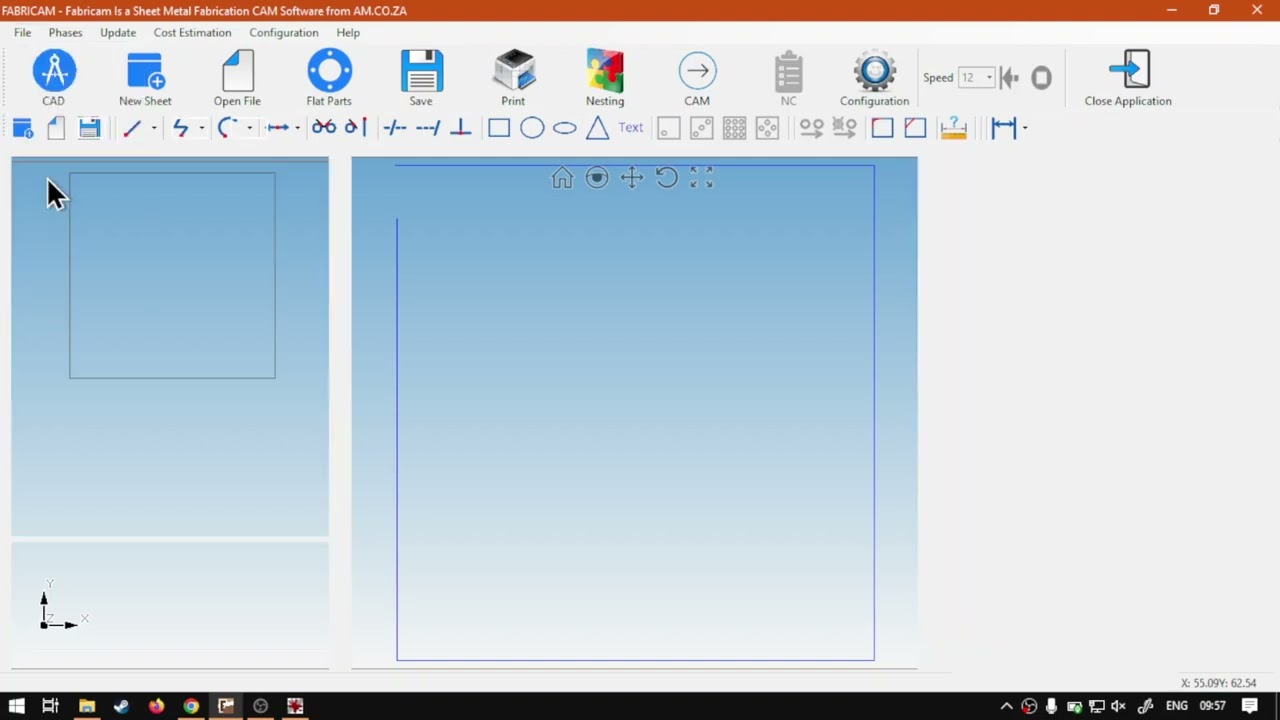The width and height of the screenshot is (1280, 720).
Task: Click the Home view icon
Action: point(562,178)
